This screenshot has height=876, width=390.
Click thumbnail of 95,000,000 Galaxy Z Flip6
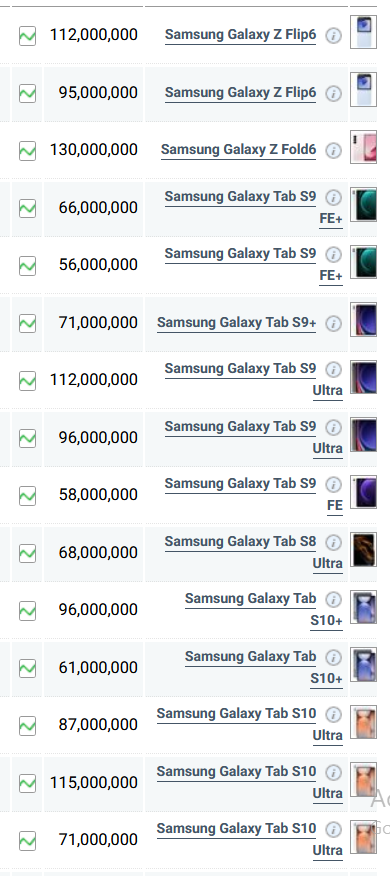tap(363, 89)
